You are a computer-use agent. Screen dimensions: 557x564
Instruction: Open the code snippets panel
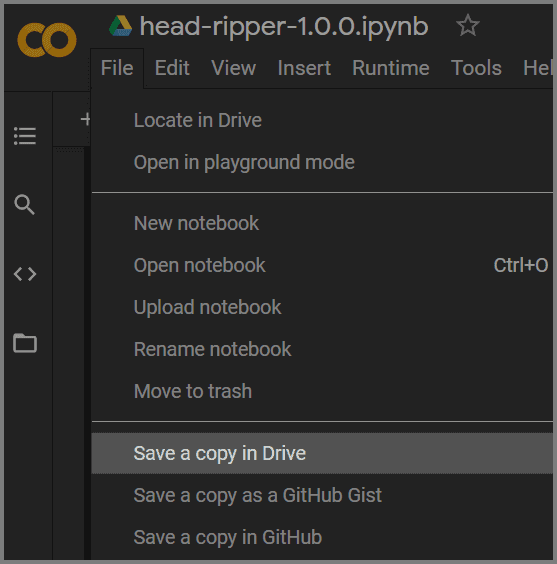25,274
